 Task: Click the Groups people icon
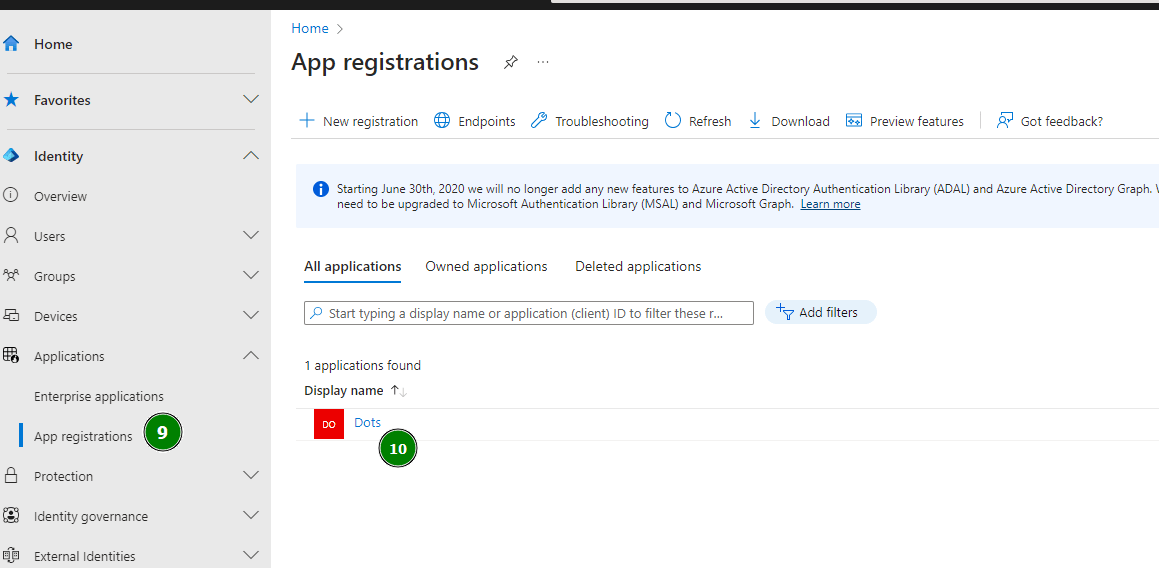pos(11,276)
